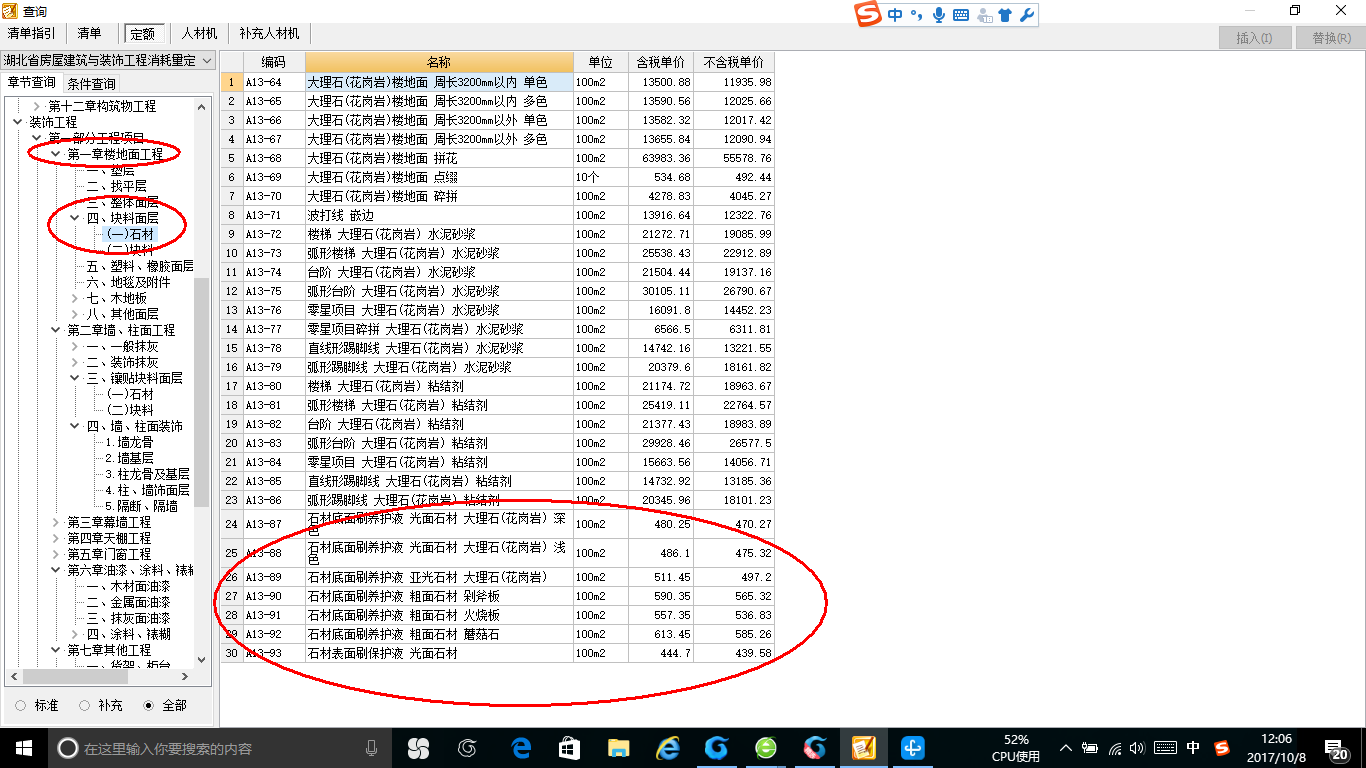Select row A13-71 波打线 嵌边
The height and width of the screenshot is (768, 1366).
coord(497,215)
